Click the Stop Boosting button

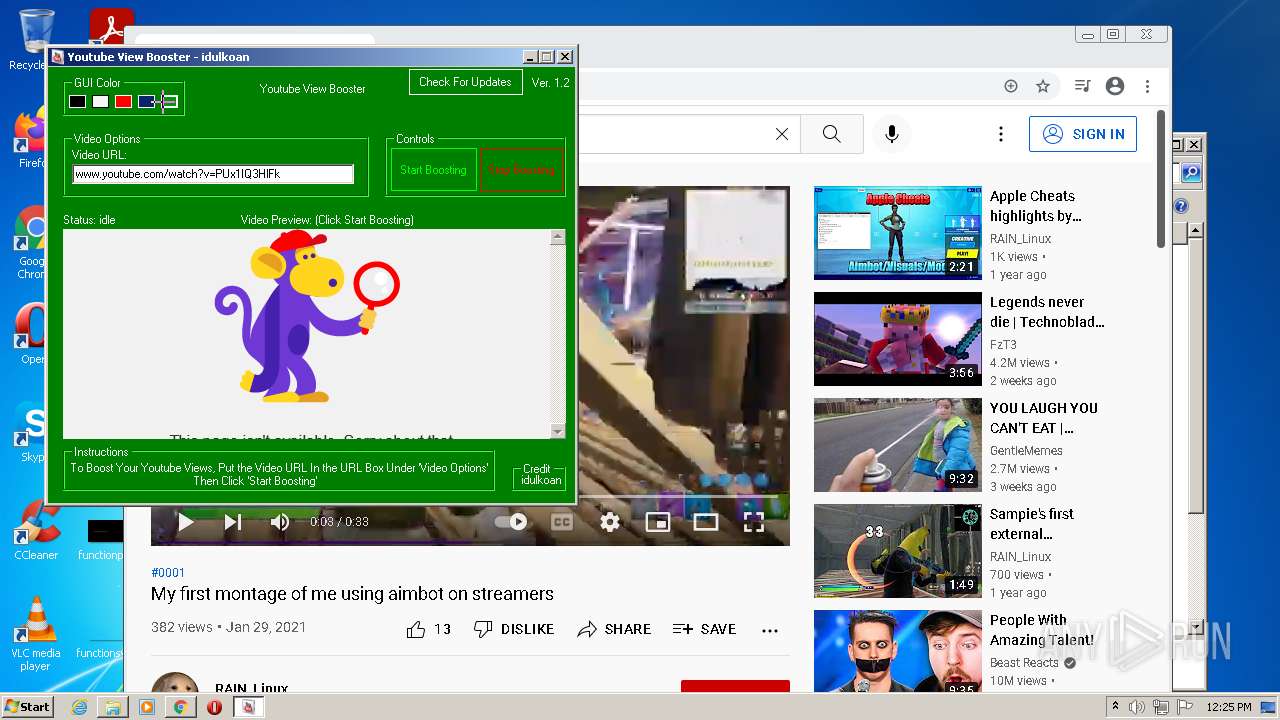(x=521, y=170)
